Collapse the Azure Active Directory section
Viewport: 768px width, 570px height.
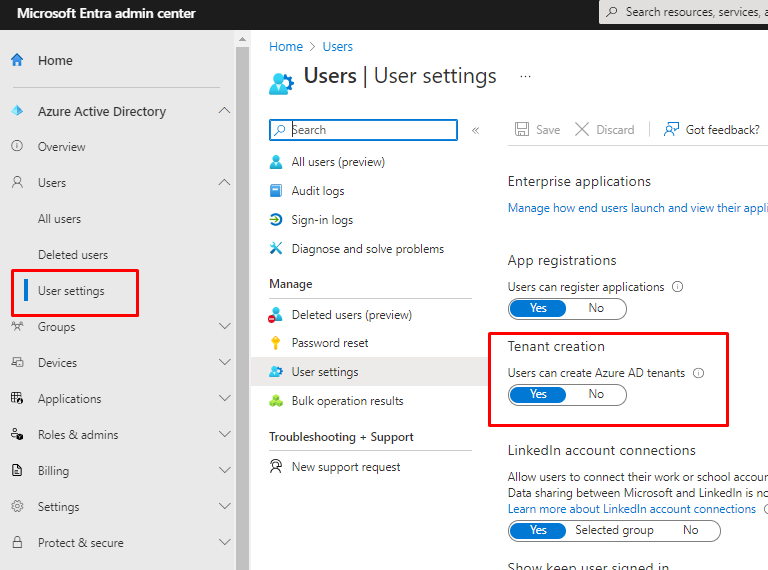224,111
